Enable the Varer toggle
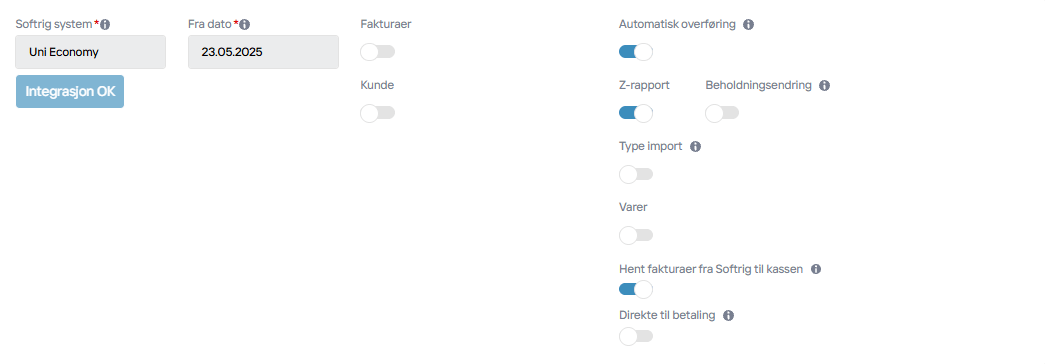The height and width of the screenshot is (364, 1045). pos(636,235)
